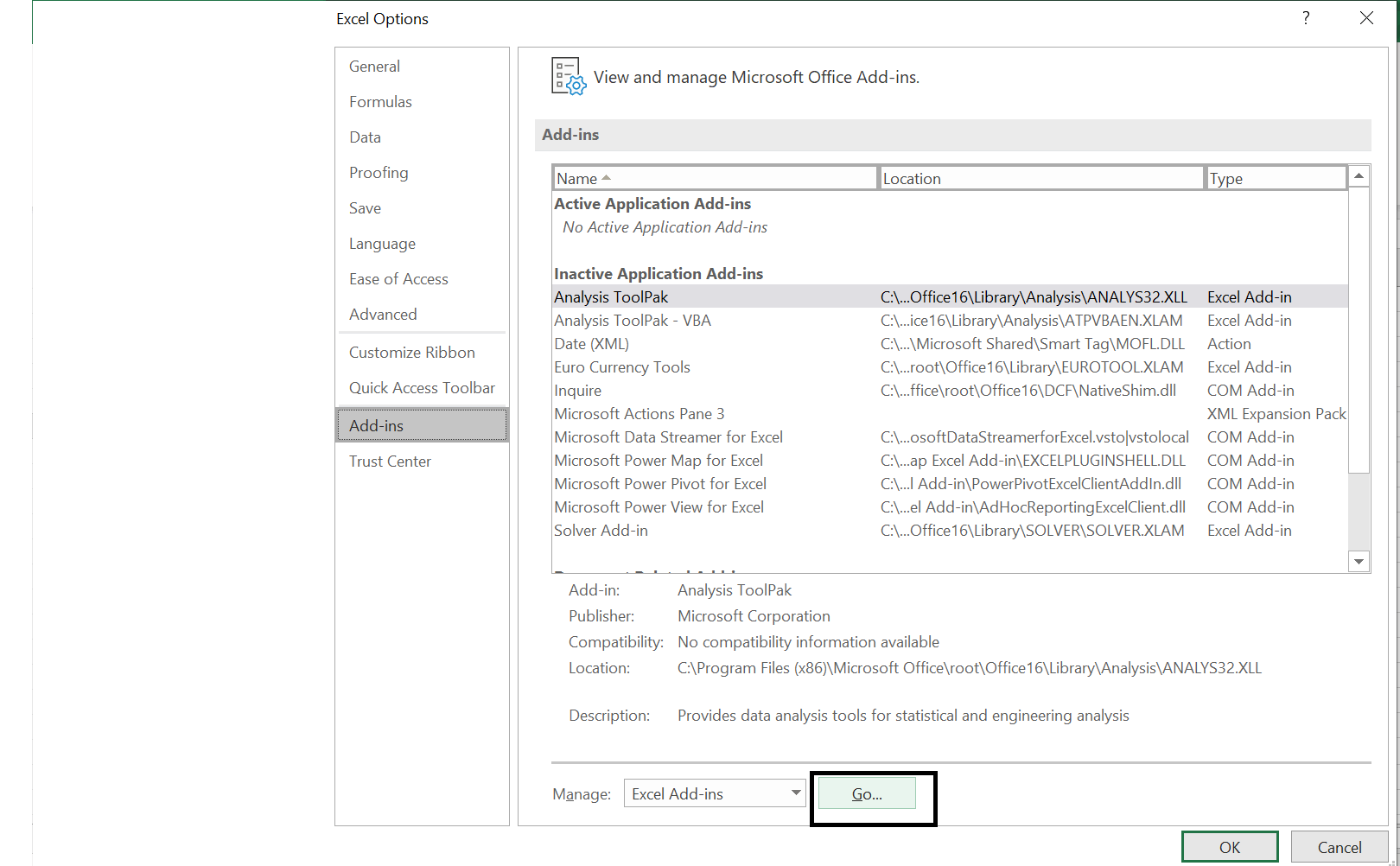Select the Analysis ToolPak row
The height and width of the screenshot is (866, 1400).
tap(950, 296)
